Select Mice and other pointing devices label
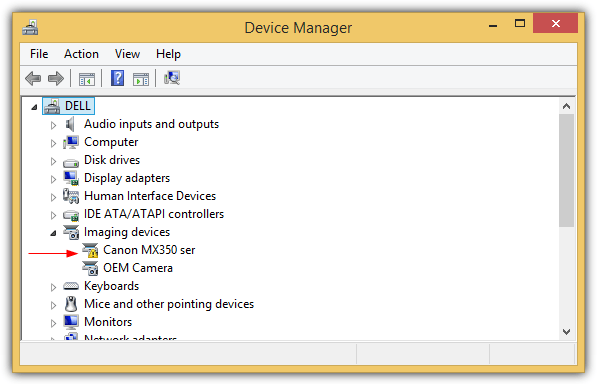The width and height of the screenshot is (597, 384). (x=169, y=304)
